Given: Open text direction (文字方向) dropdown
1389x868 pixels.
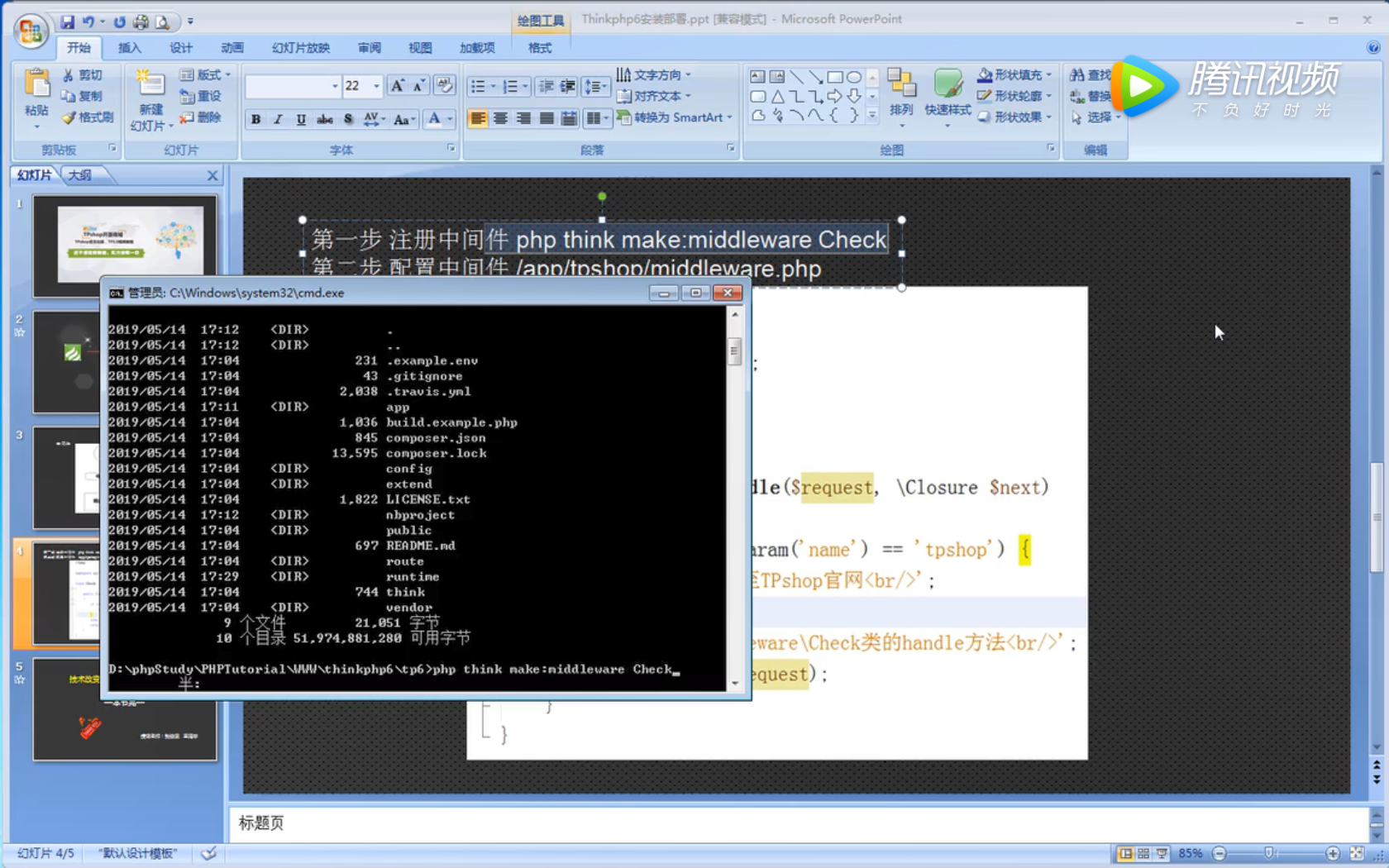Looking at the screenshot, I should point(653,75).
